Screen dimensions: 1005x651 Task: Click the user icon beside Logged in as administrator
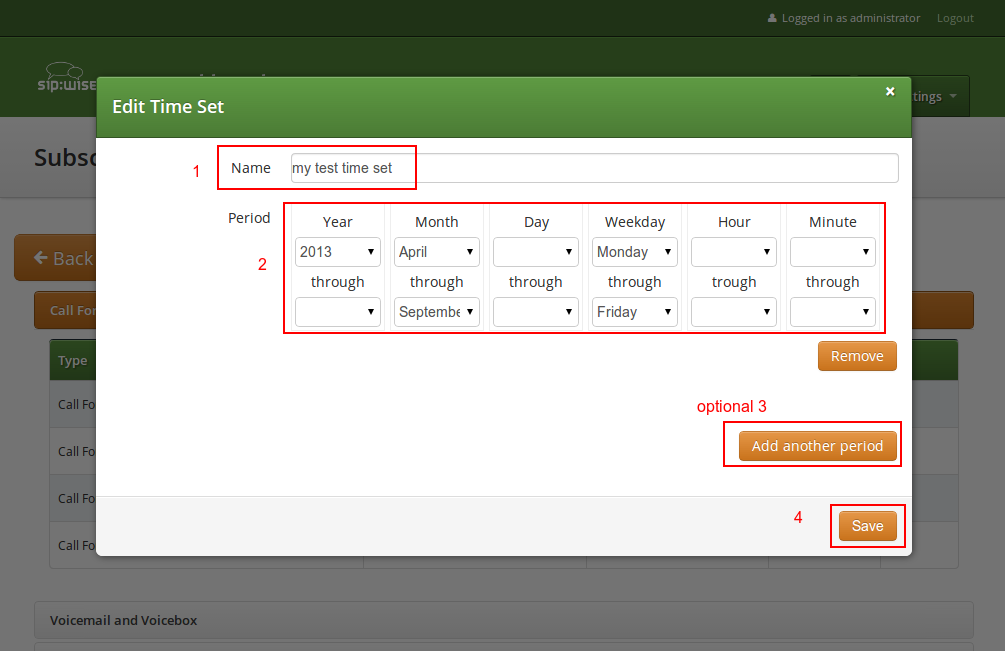771,18
